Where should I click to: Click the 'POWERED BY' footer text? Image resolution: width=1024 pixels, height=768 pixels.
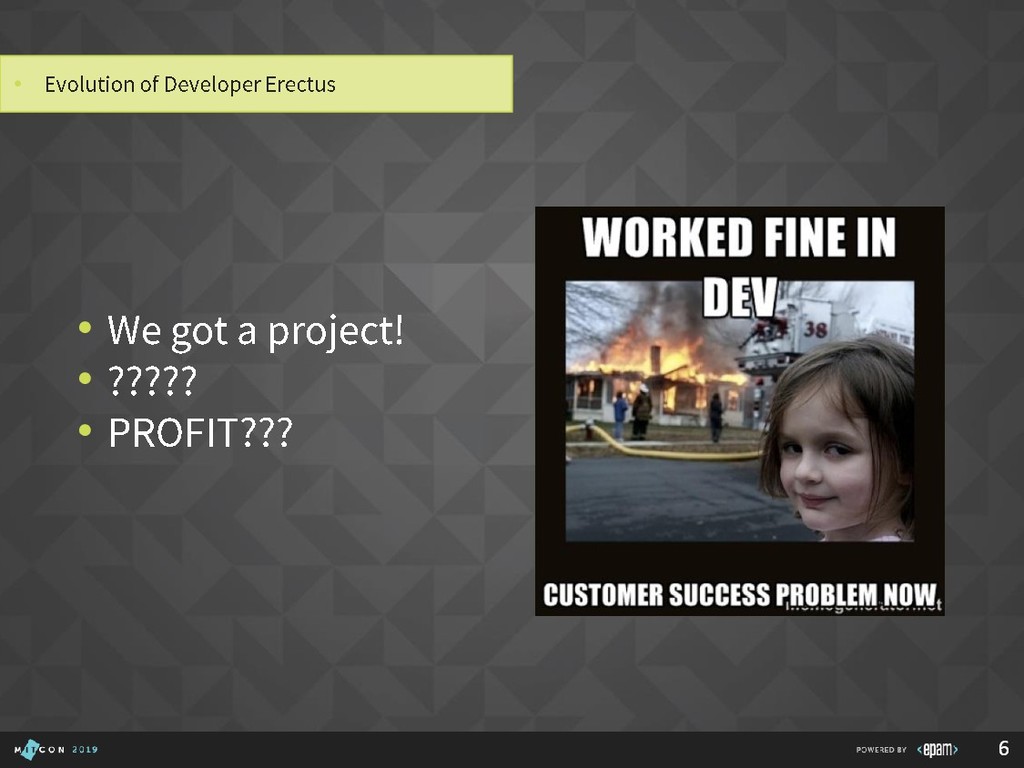(x=881, y=750)
